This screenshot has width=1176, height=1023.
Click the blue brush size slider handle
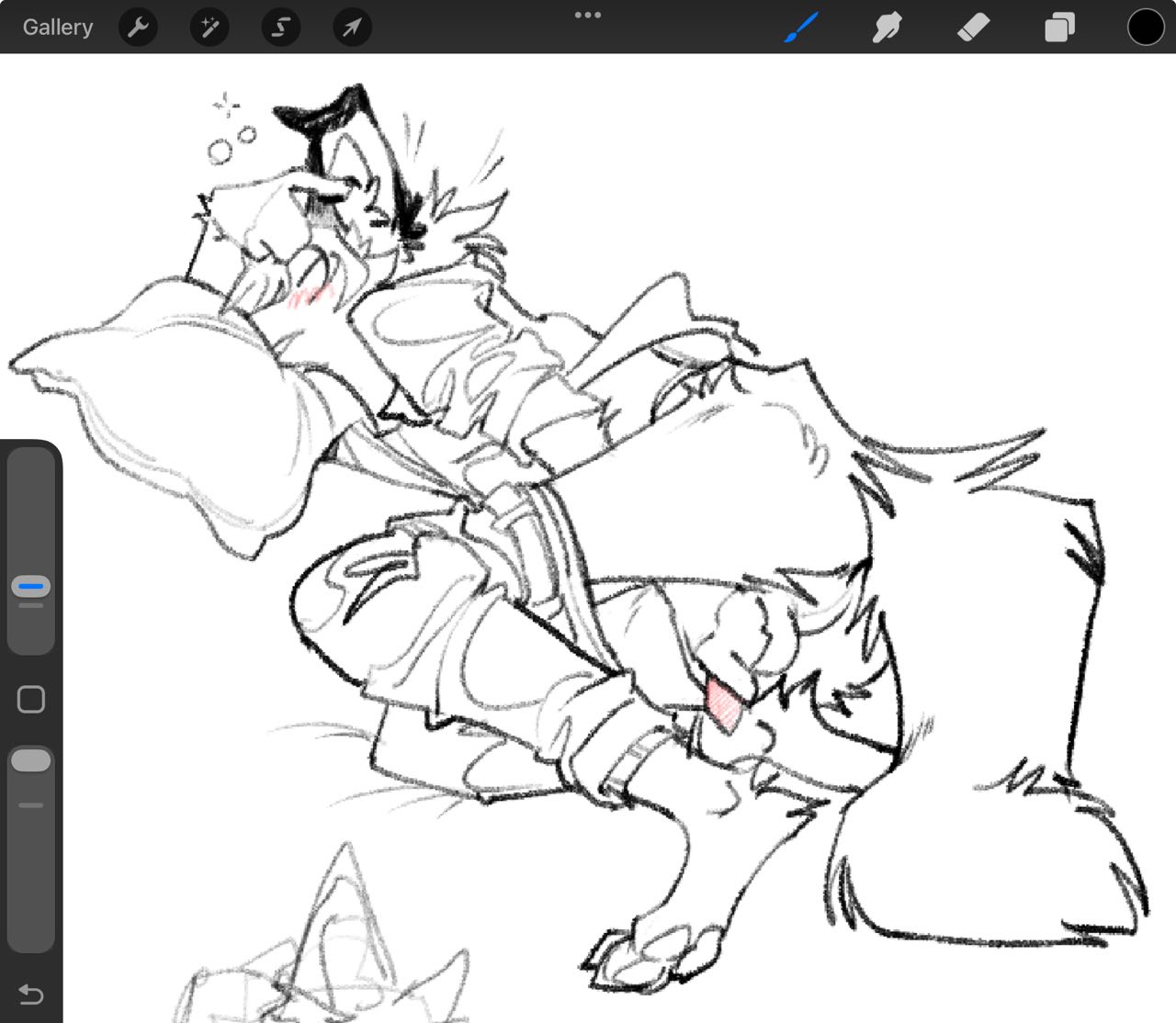coord(31,586)
